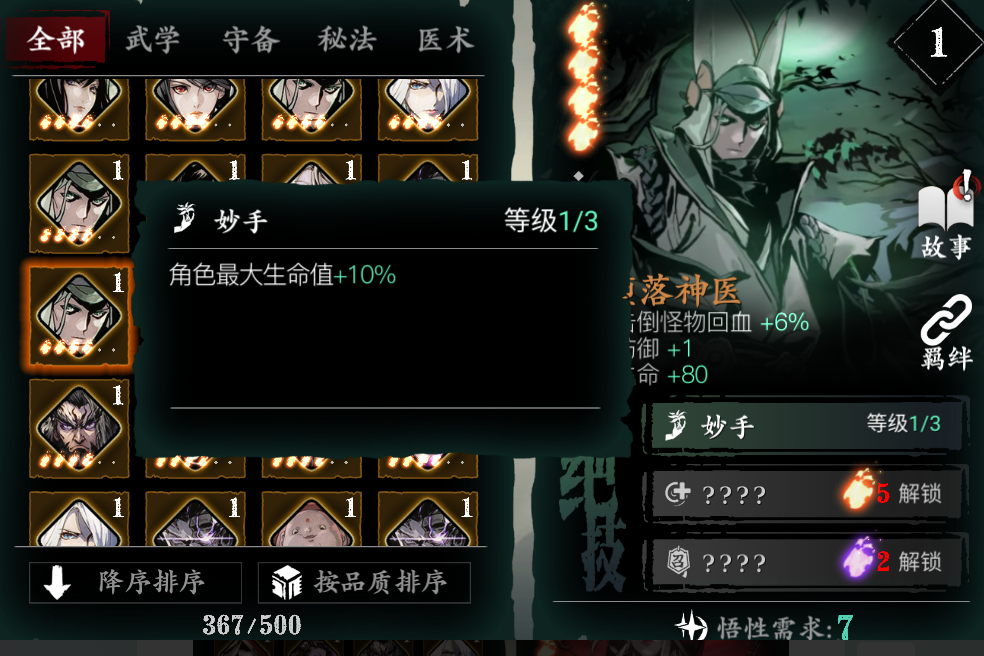Toggle 按品质排序 sort by quality
Screen dimensions: 984x656
pos(364,583)
